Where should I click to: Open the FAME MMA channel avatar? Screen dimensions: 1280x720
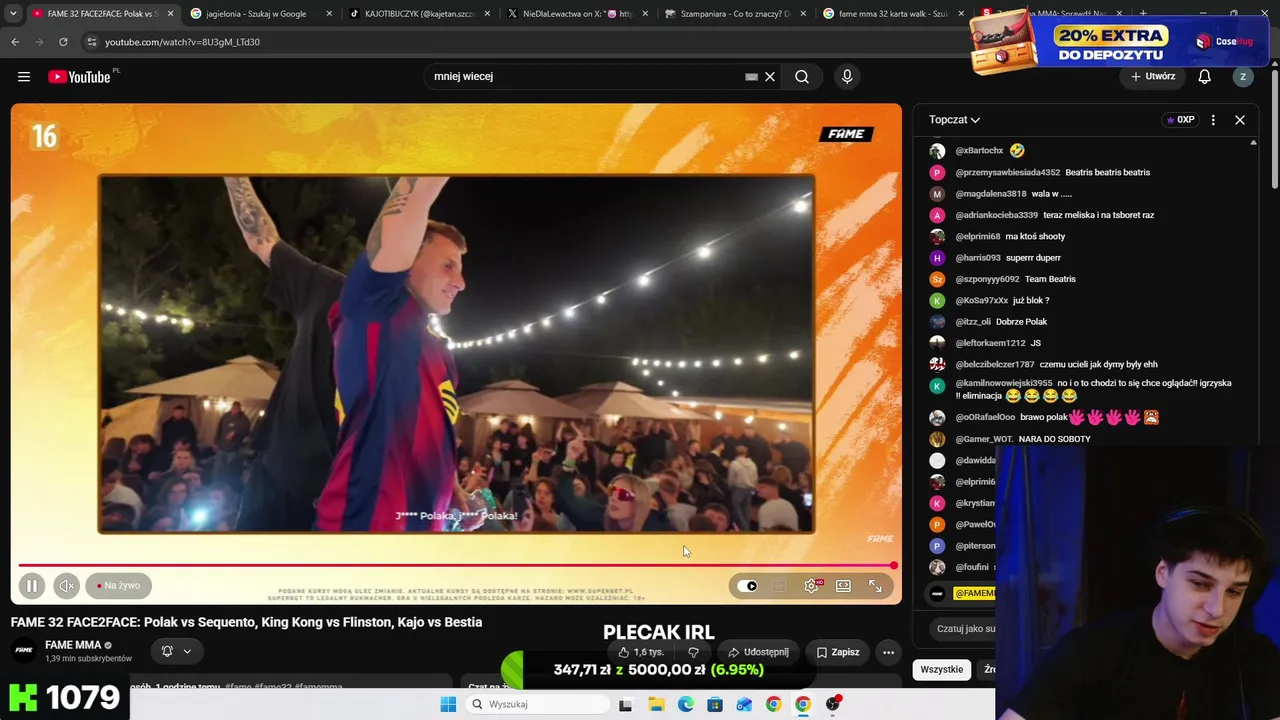tap(24, 650)
